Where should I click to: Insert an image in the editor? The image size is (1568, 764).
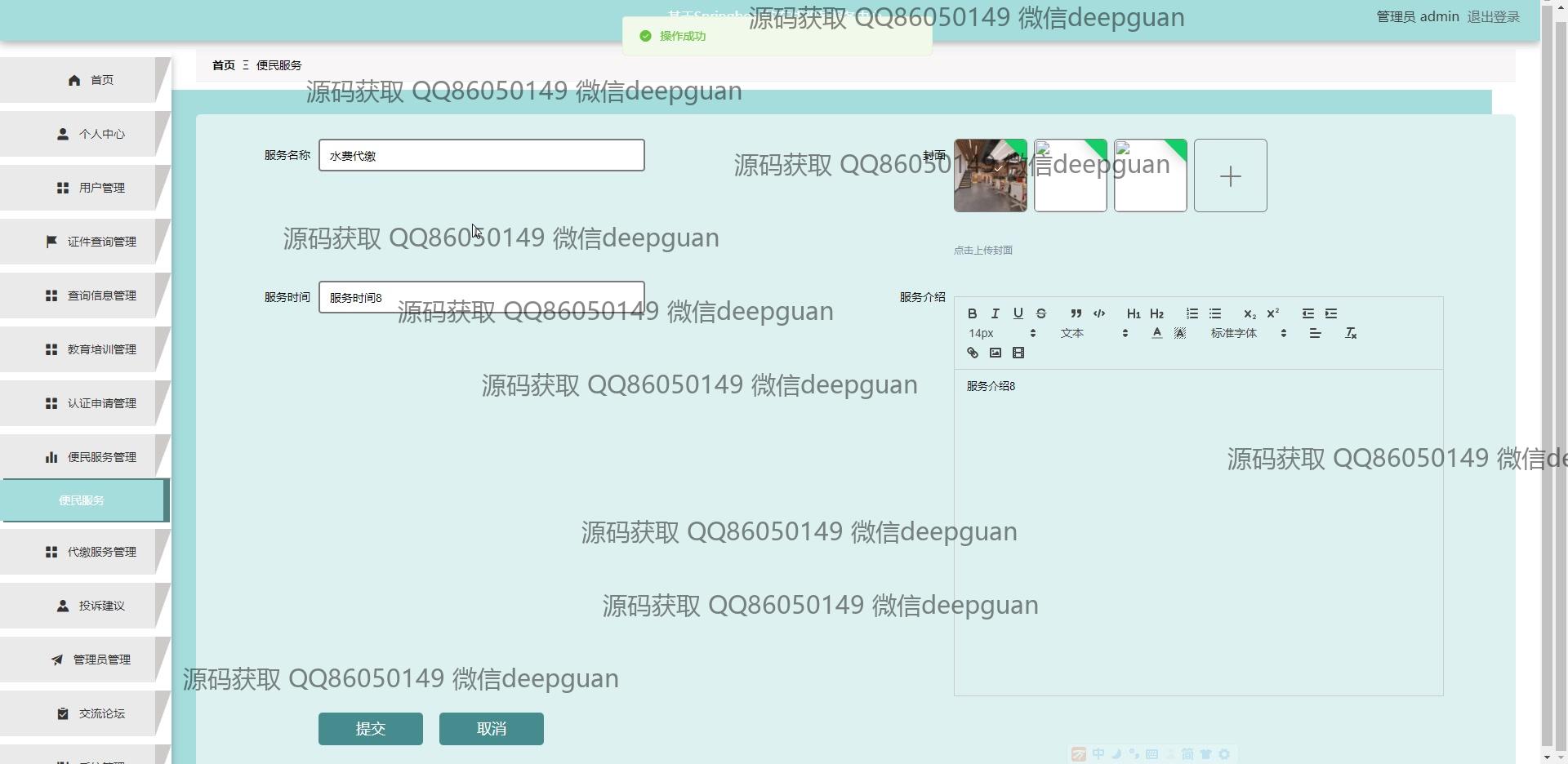click(x=995, y=353)
